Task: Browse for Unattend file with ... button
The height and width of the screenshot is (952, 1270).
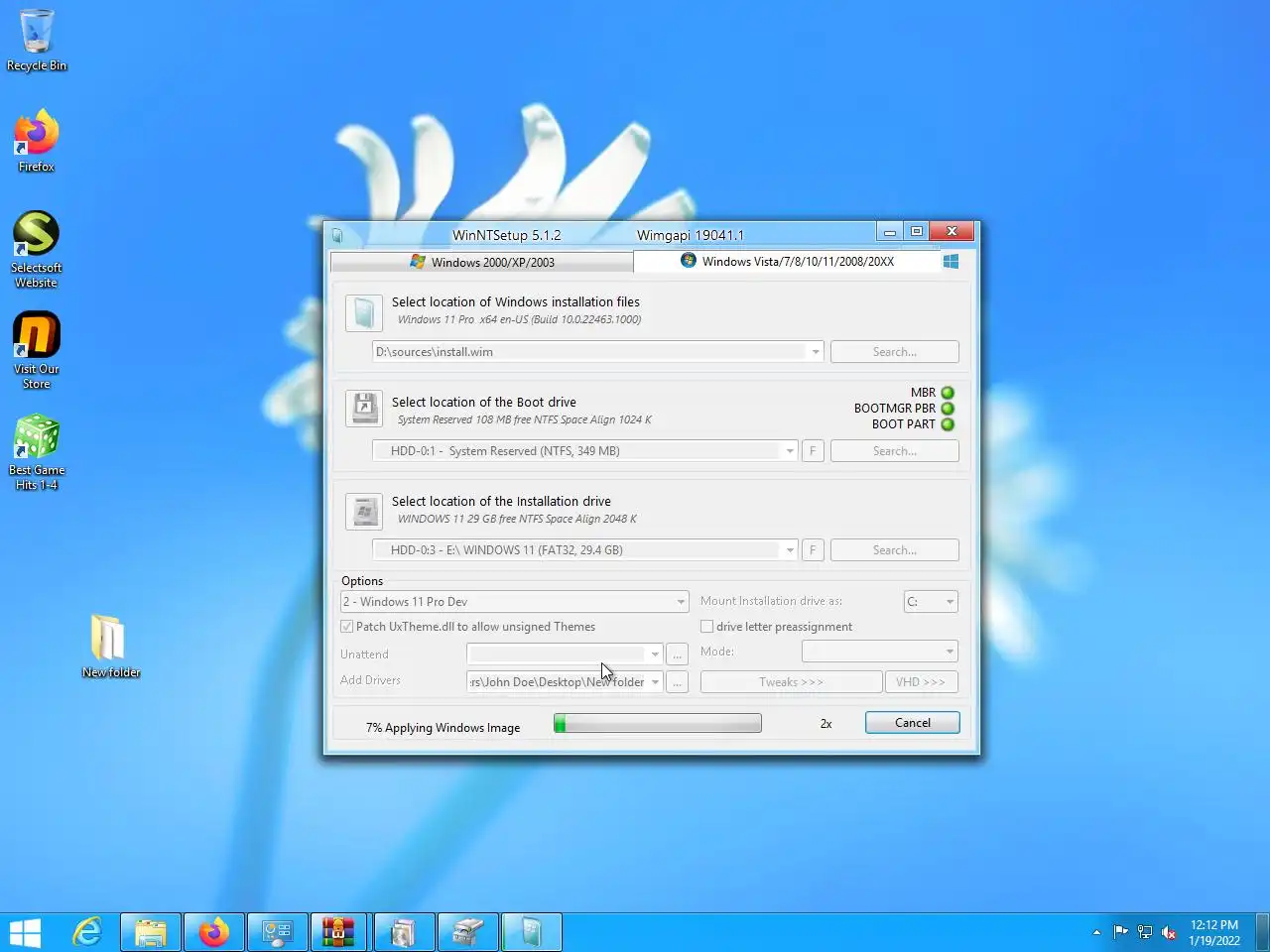Action: click(x=677, y=654)
